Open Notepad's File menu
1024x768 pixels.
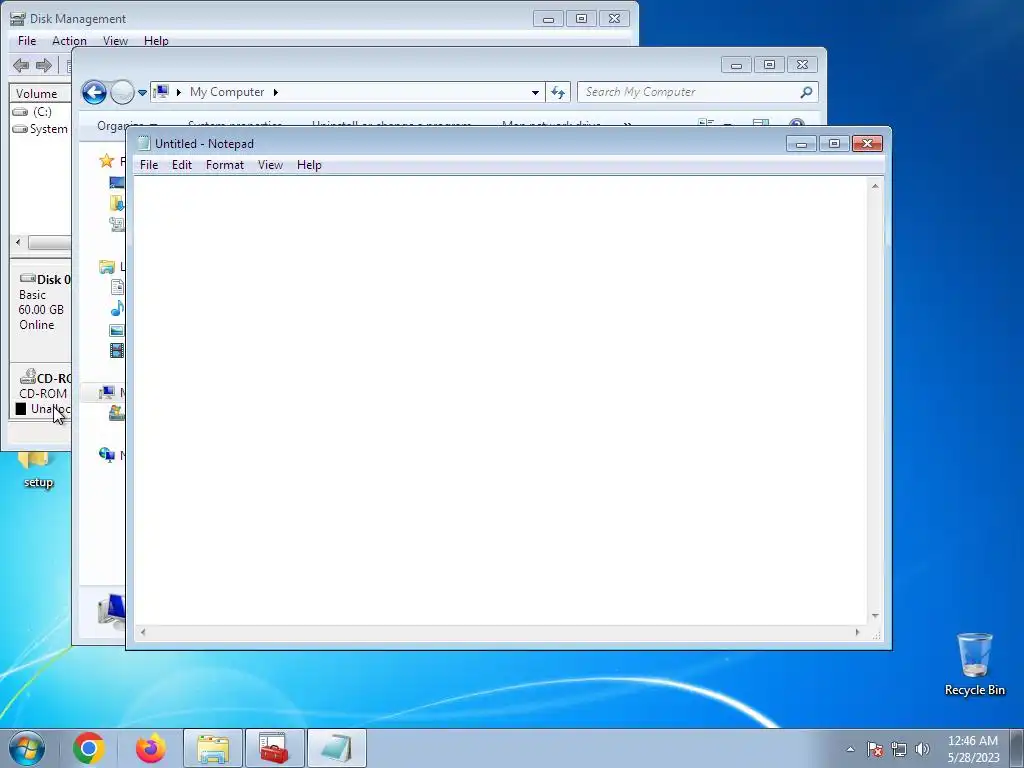click(x=149, y=165)
